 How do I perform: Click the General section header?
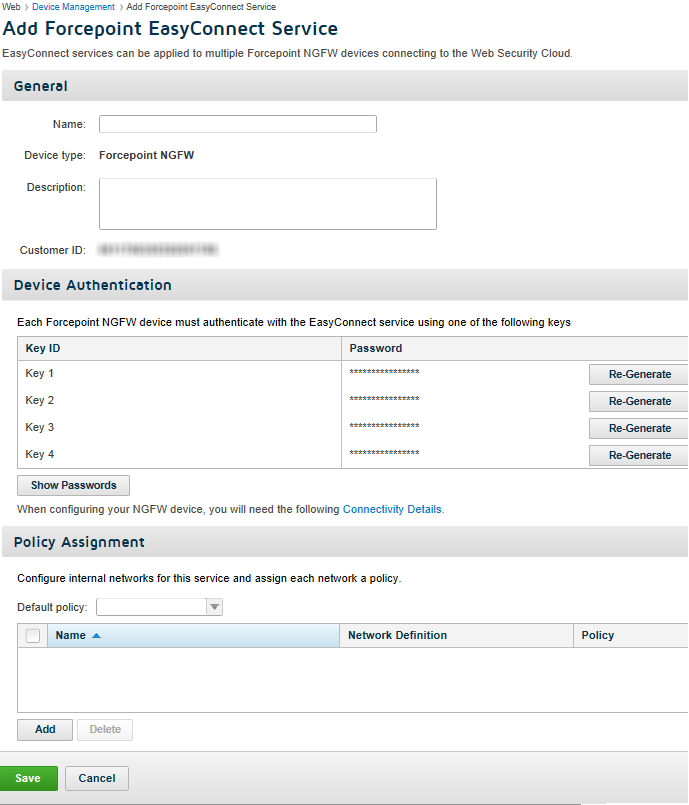(x=345, y=86)
